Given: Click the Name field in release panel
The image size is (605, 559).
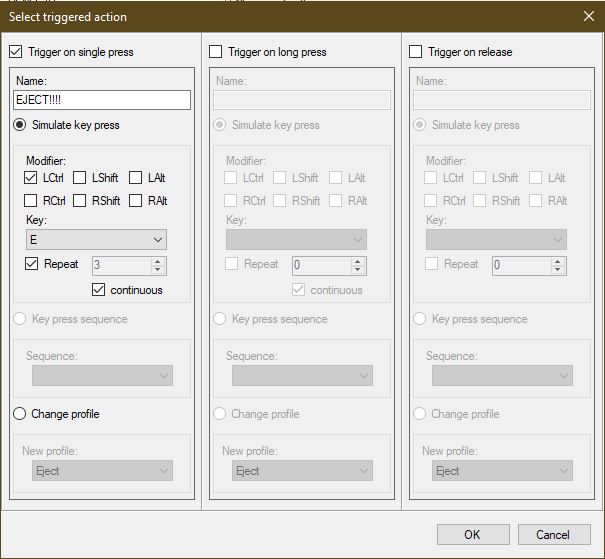Looking at the screenshot, I should point(502,100).
